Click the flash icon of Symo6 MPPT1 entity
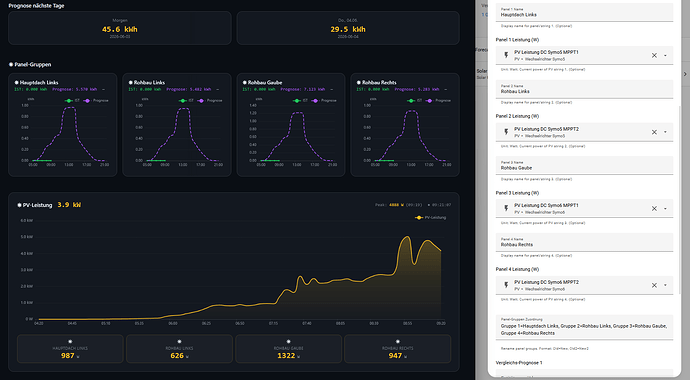This screenshot has height=380, width=690. (x=506, y=208)
